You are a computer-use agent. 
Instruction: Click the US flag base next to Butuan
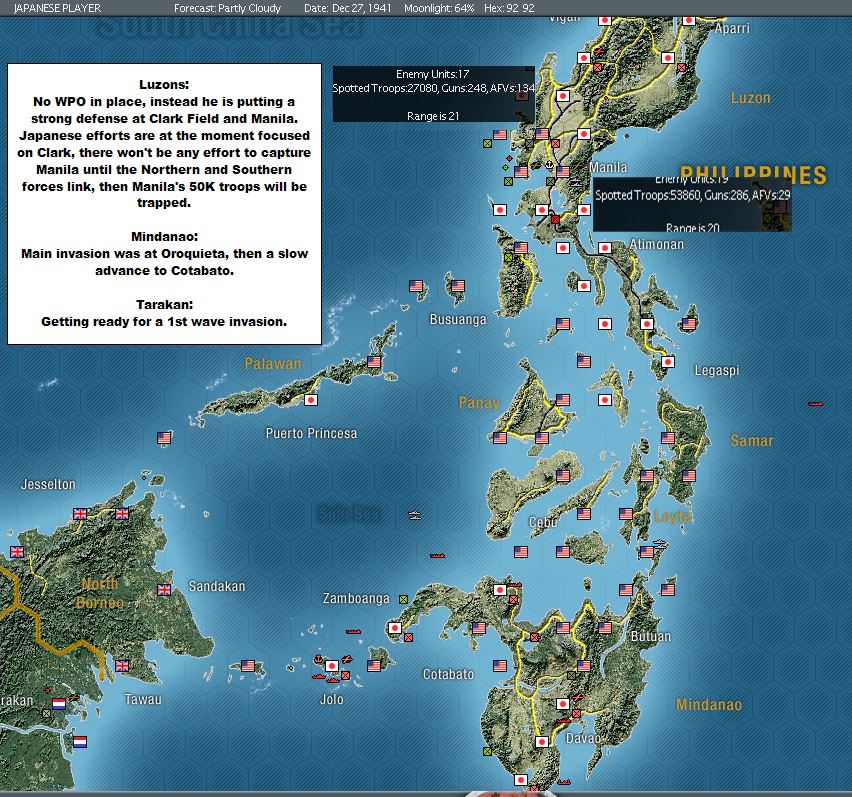605,627
